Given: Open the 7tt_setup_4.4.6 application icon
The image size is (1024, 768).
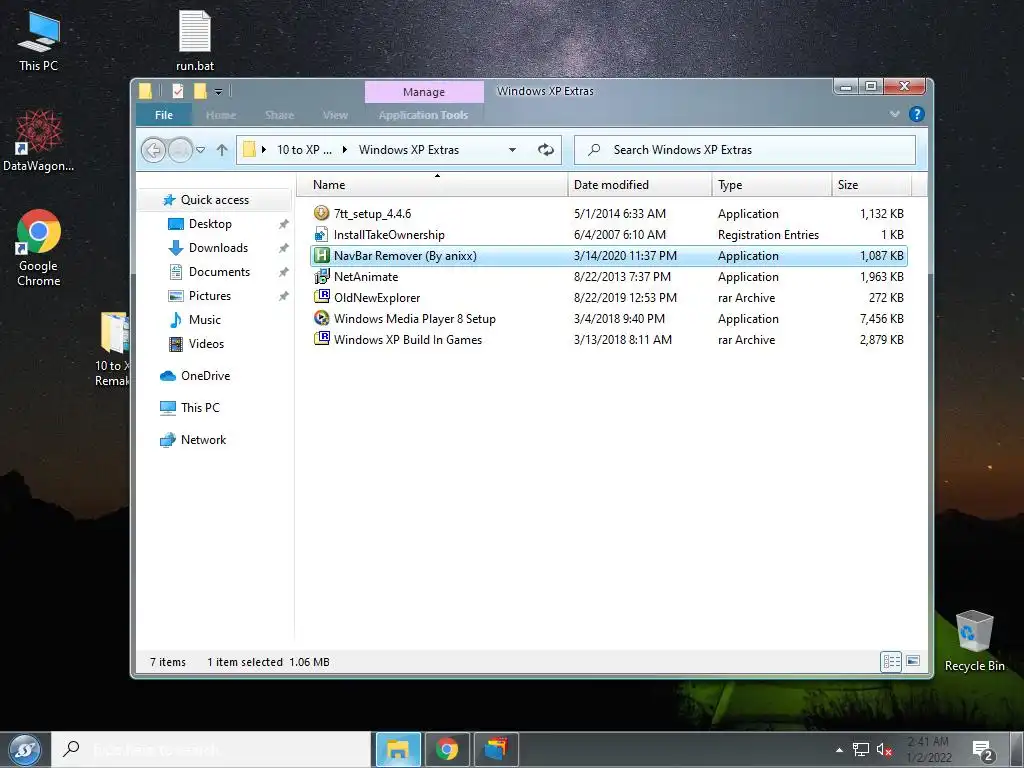Looking at the screenshot, I should [321, 214].
